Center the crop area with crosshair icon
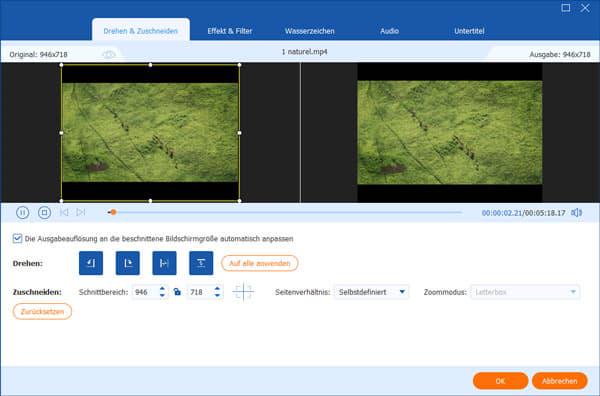The height and width of the screenshot is (396, 600). click(243, 292)
